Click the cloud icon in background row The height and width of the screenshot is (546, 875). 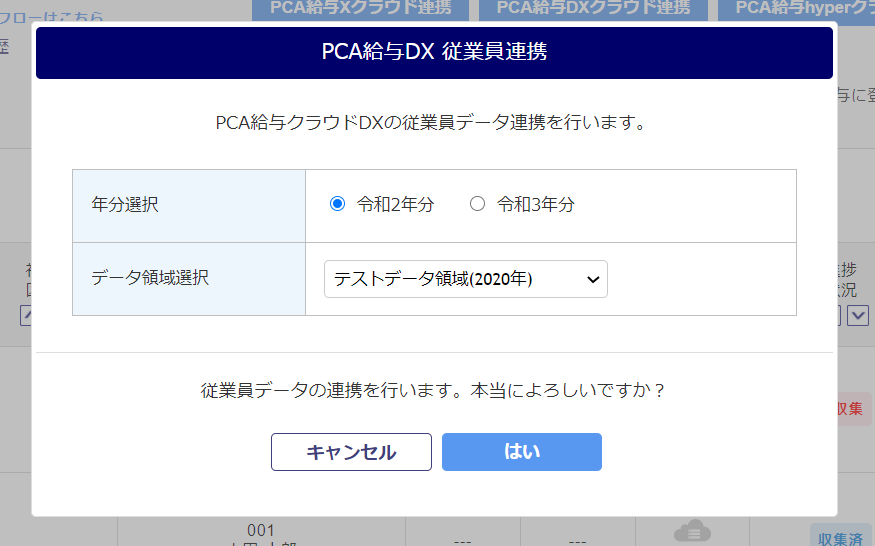693,531
